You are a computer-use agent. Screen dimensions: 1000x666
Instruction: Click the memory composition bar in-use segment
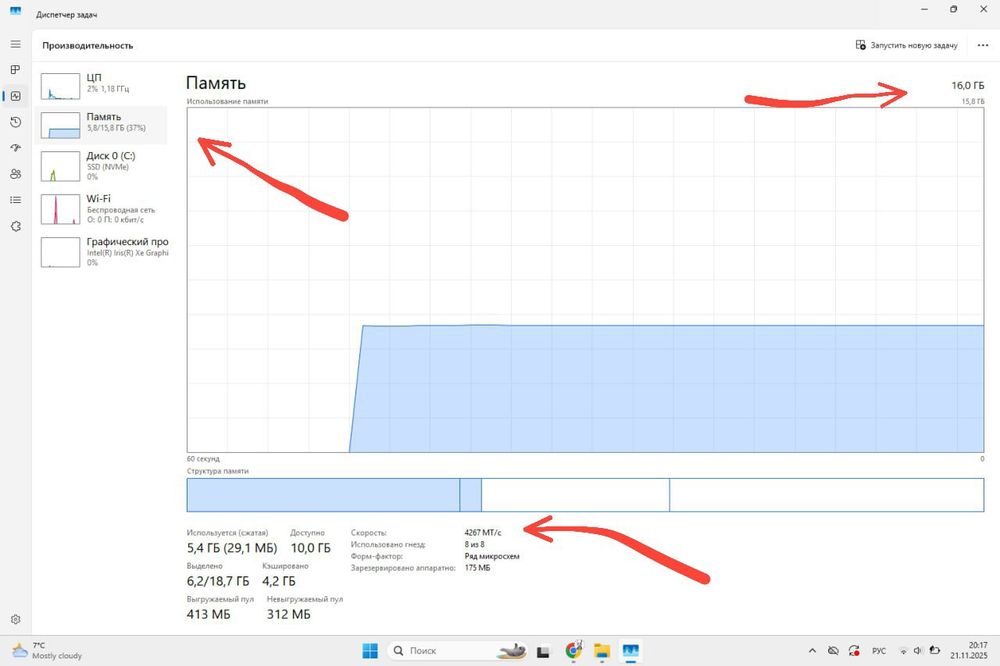323,495
